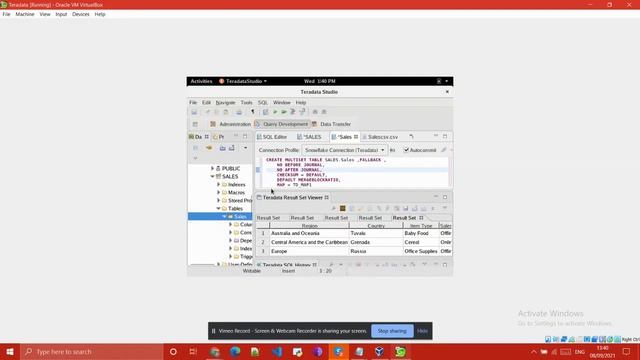Click the Windows search box
640x360 pixels.
(92, 351)
